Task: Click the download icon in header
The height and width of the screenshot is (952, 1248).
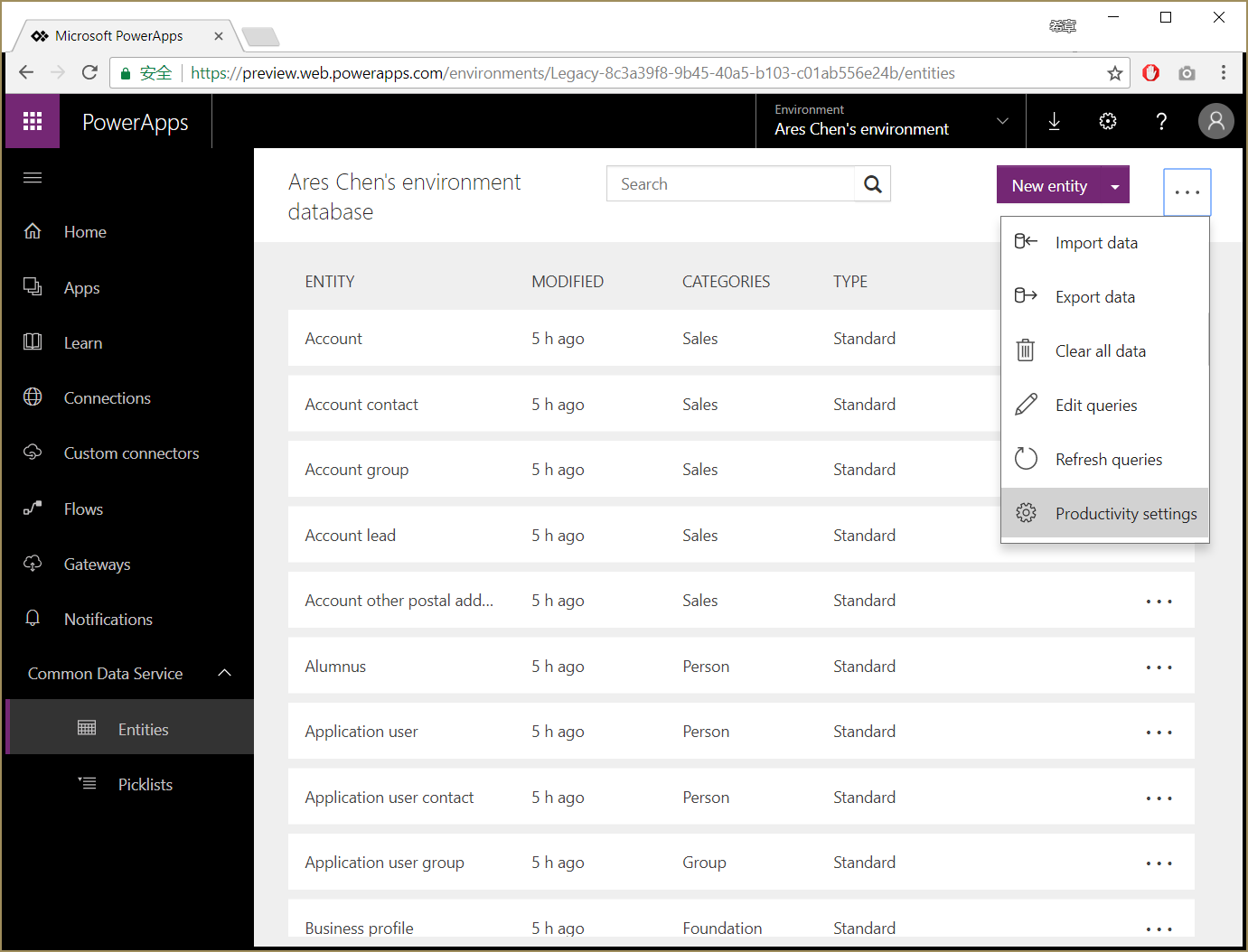Action: tap(1054, 121)
